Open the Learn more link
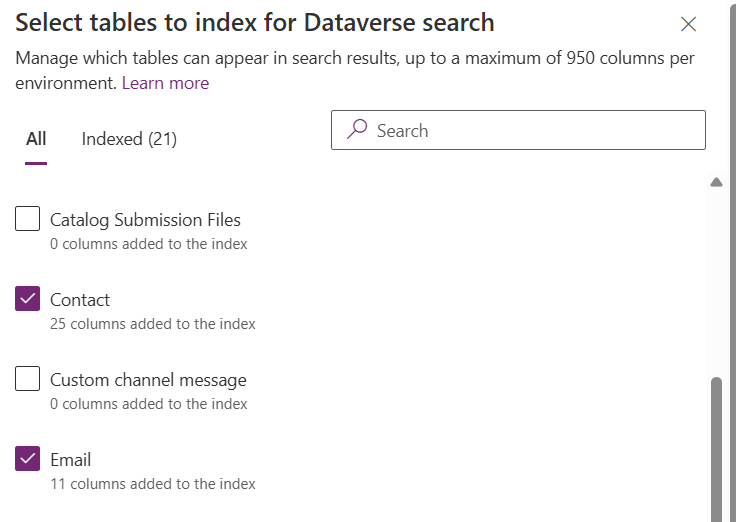 tap(165, 83)
